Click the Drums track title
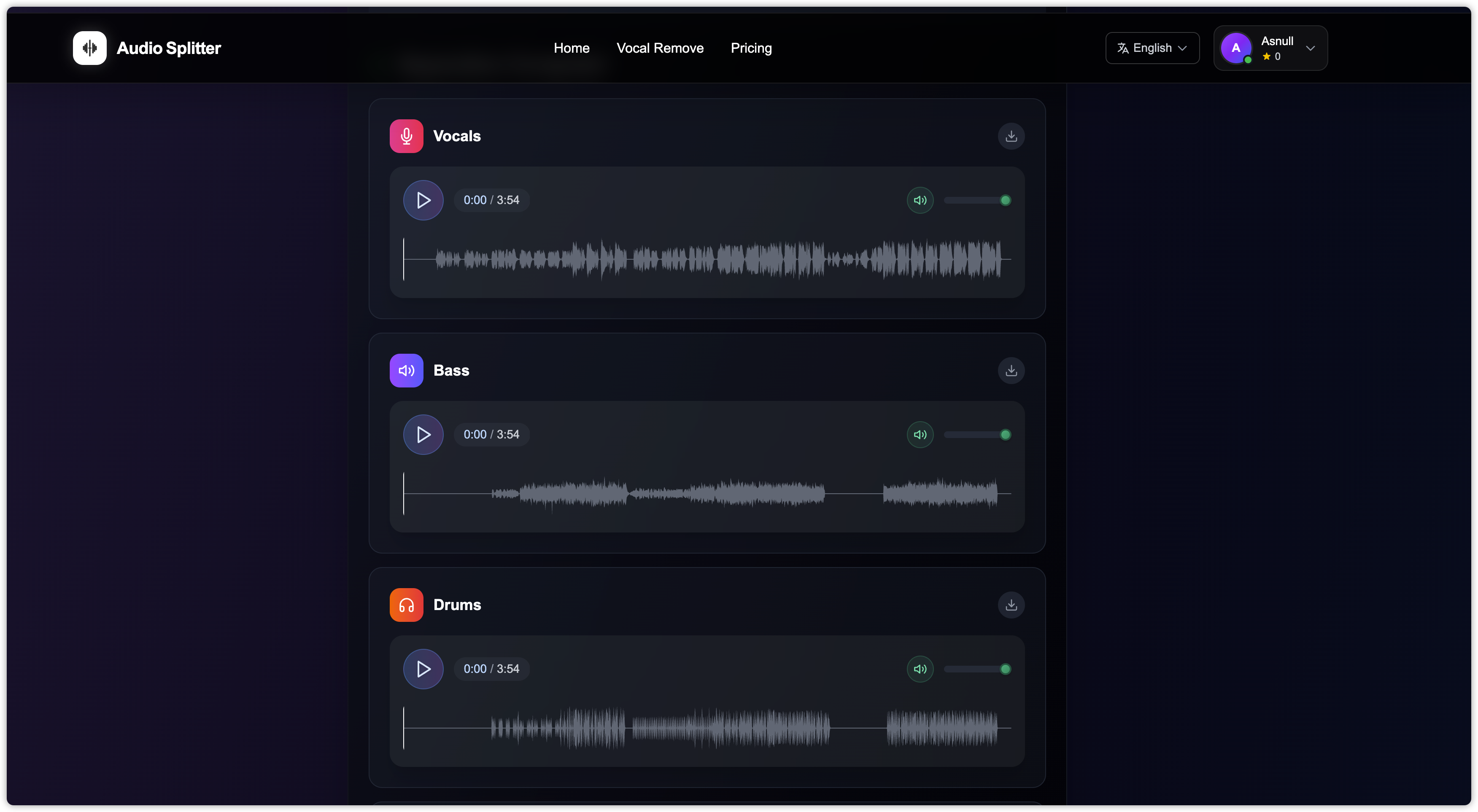The width and height of the screenshot is (1478, 812). 457,605
